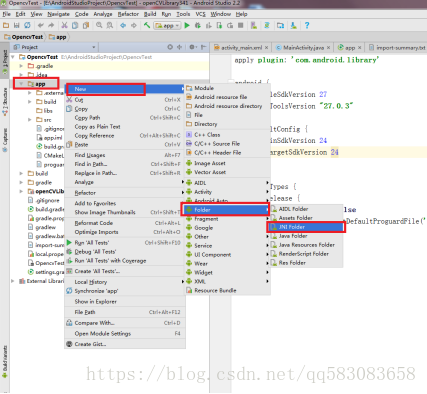Image resolution: width=427 pixels, height=394 pixels.
Task: Click the Synchronize toolbar icon
Action: (x=27, y=25)
